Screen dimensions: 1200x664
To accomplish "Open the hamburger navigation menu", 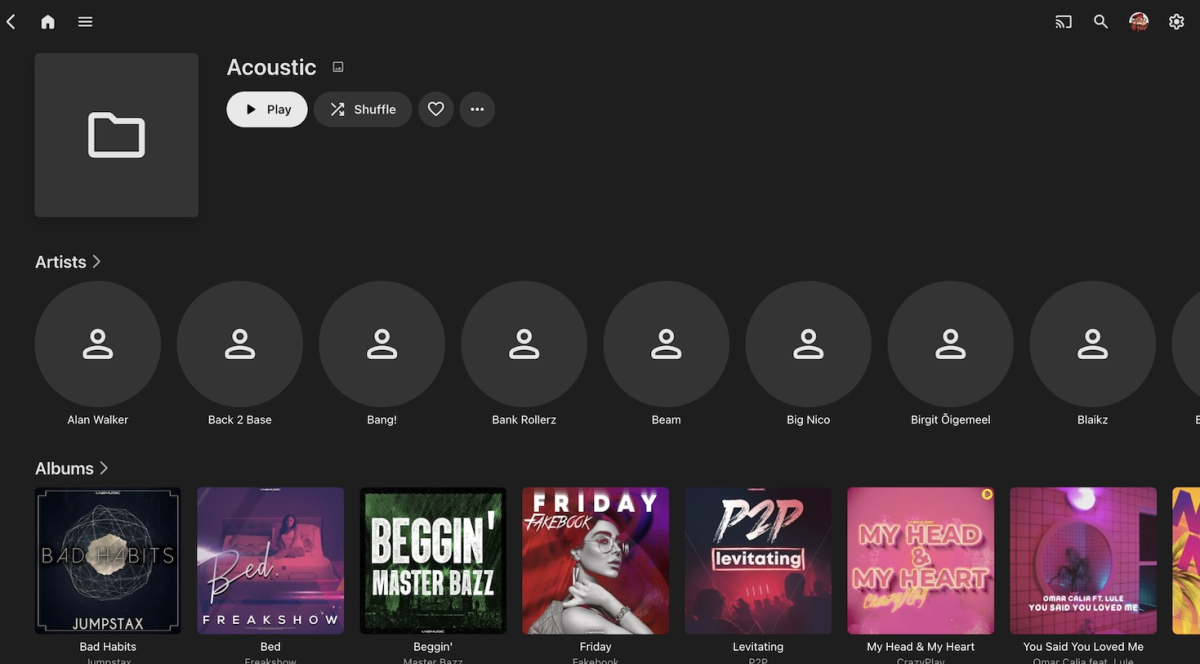I will 85,21.
